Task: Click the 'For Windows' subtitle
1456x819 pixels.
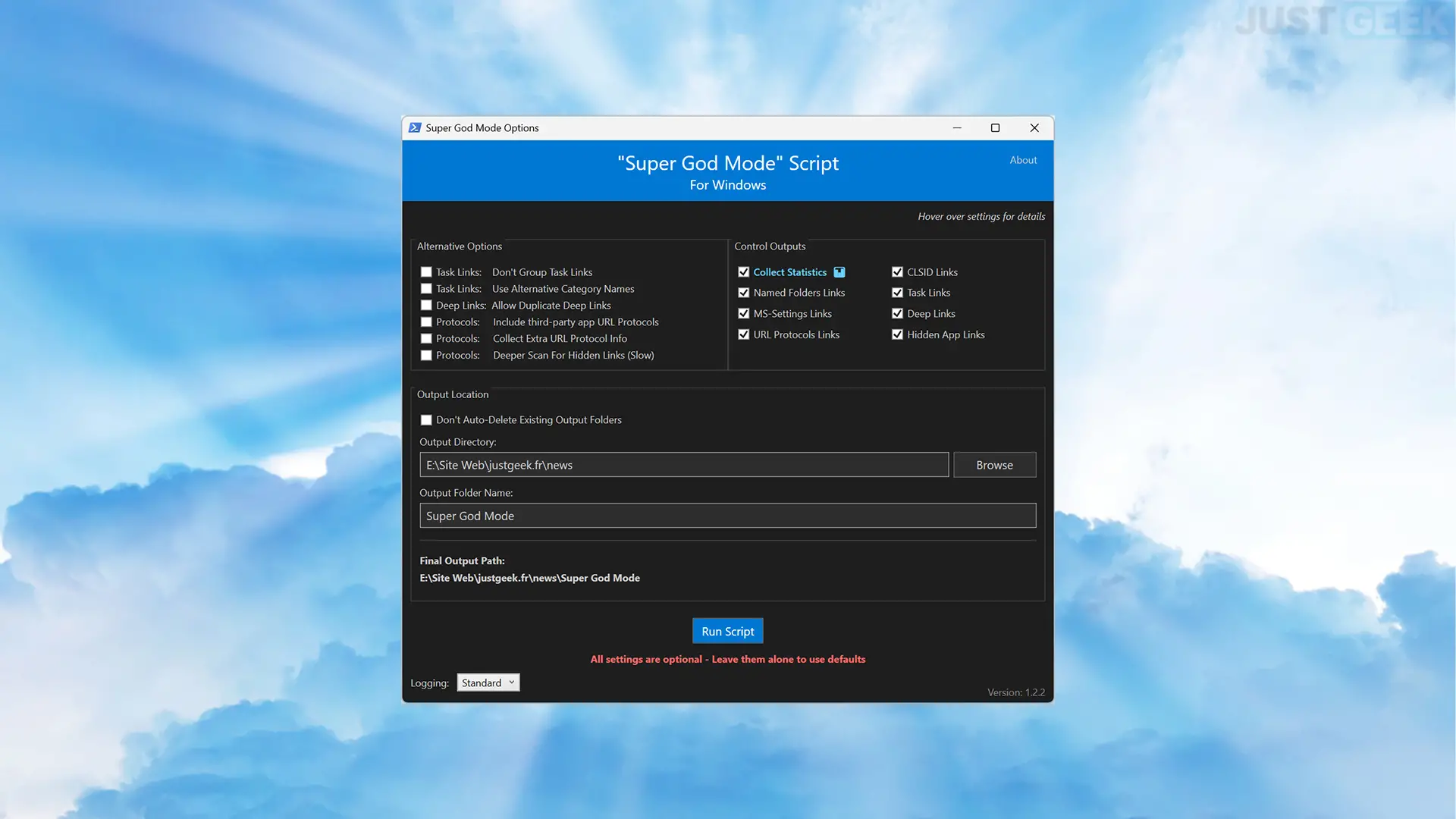Action: pyautogui.click(x=728, y=185)
